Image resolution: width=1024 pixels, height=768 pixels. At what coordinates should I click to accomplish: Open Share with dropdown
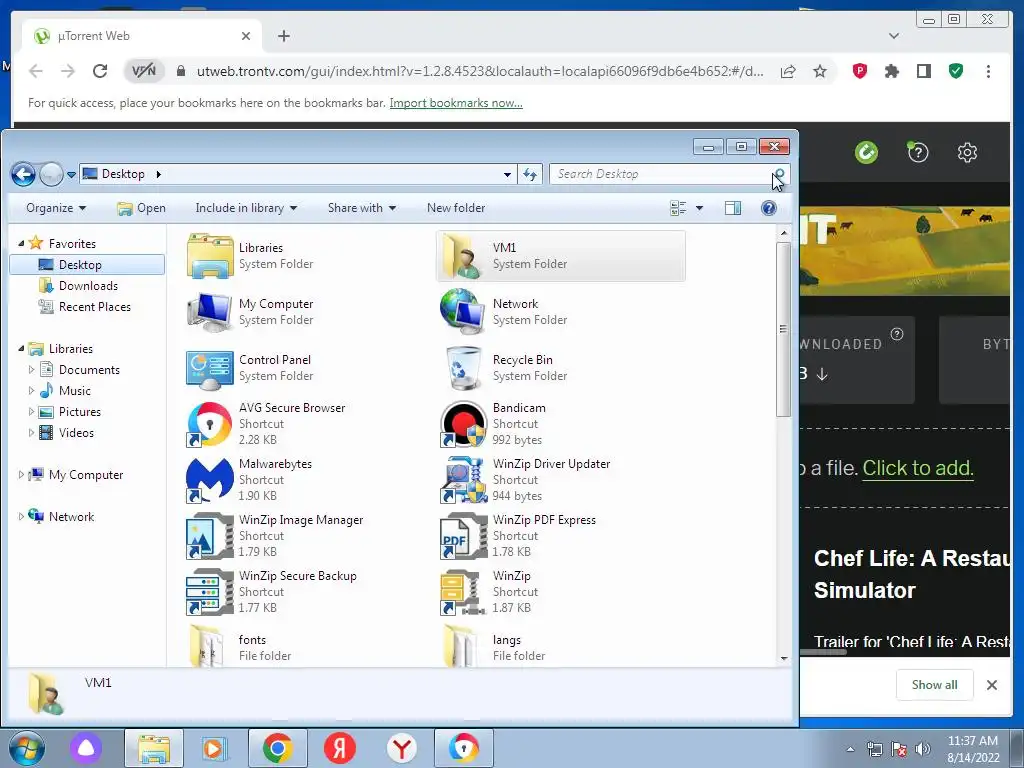pyautogui.click(x=362, y=208)
